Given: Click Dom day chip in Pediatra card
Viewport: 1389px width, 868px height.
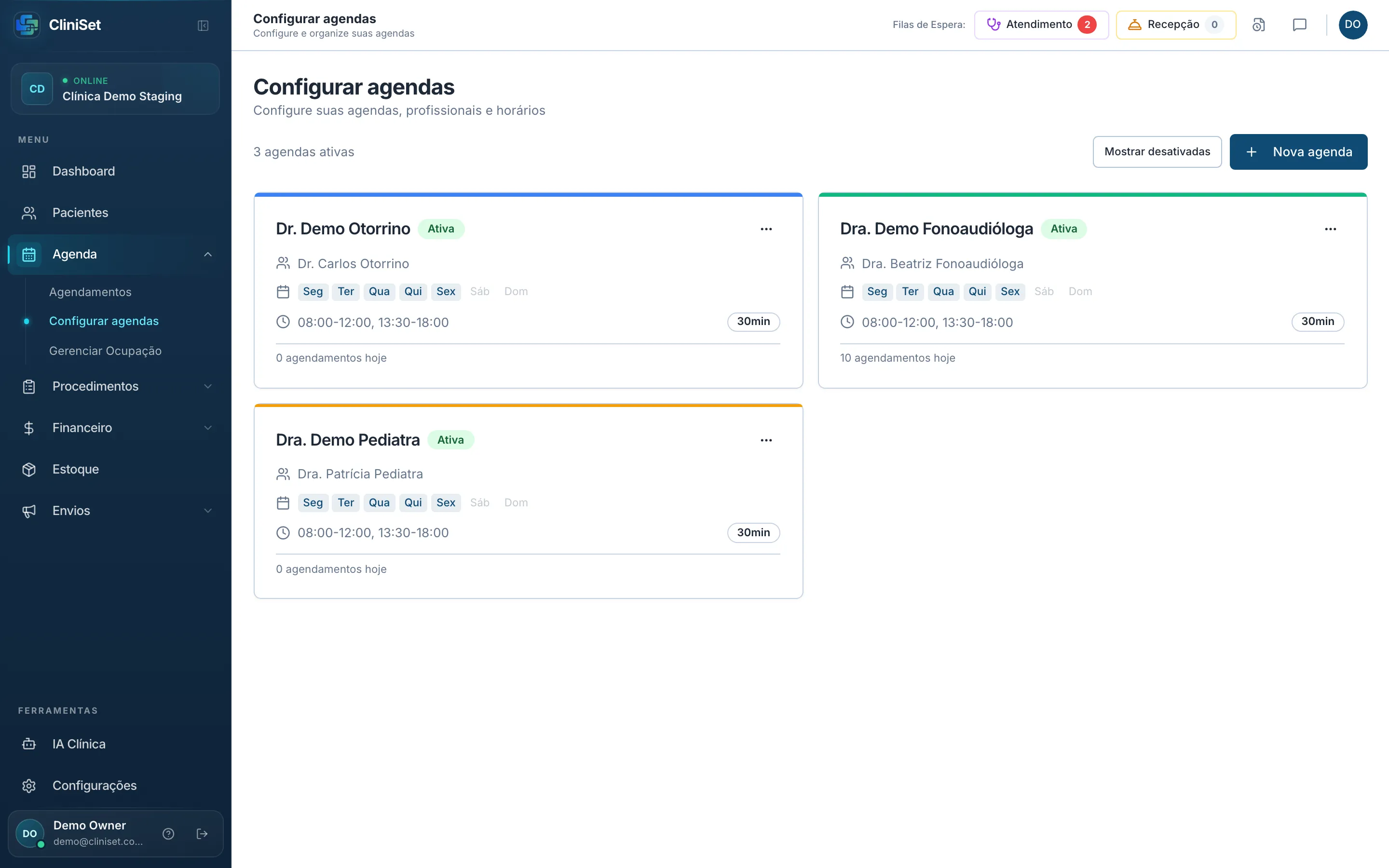Looking at the screenshot, I should pyautogui.click(x=516, y=502).
